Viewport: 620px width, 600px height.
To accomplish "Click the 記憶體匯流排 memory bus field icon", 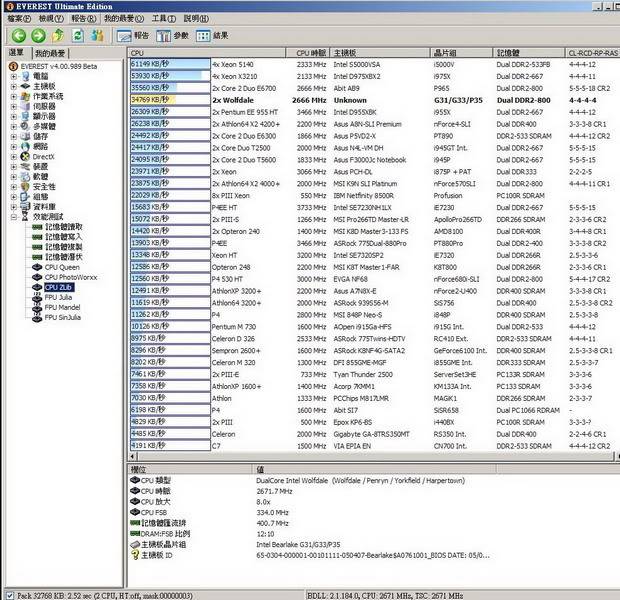I will [135, 523].
